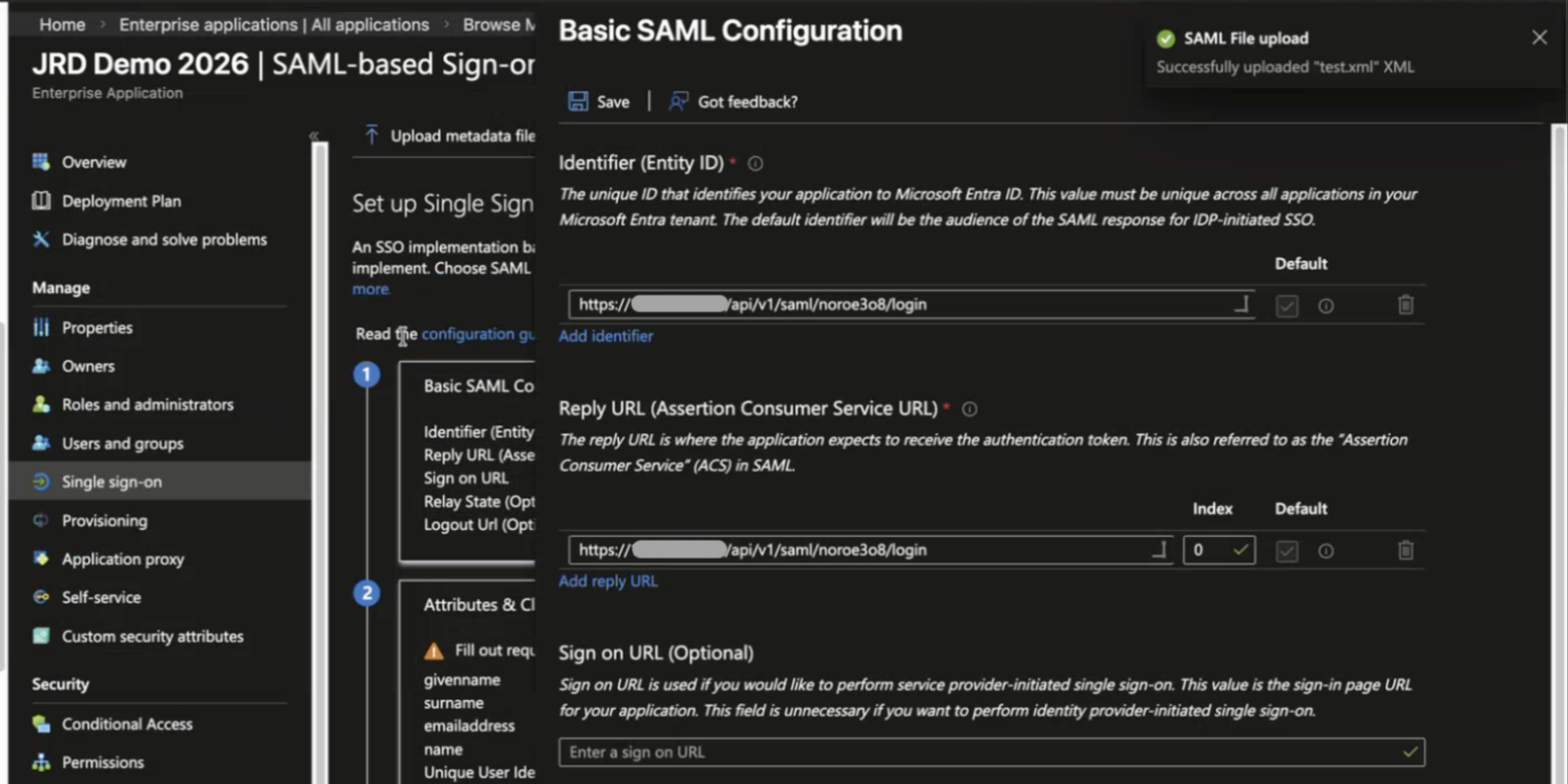Click the Provisioning icon in the sidebar
The image size is (1568, 784).
[x=41, y=520]
